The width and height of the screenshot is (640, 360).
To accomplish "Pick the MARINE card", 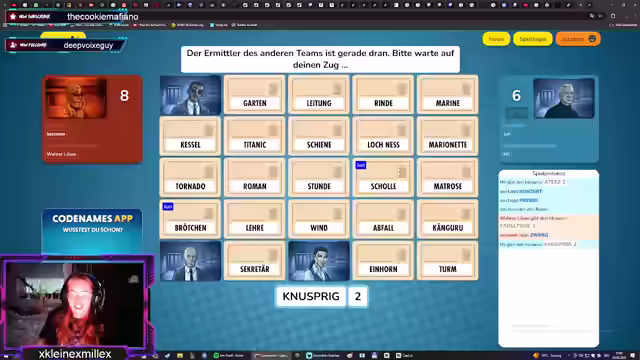I will (x=447, y=95).
